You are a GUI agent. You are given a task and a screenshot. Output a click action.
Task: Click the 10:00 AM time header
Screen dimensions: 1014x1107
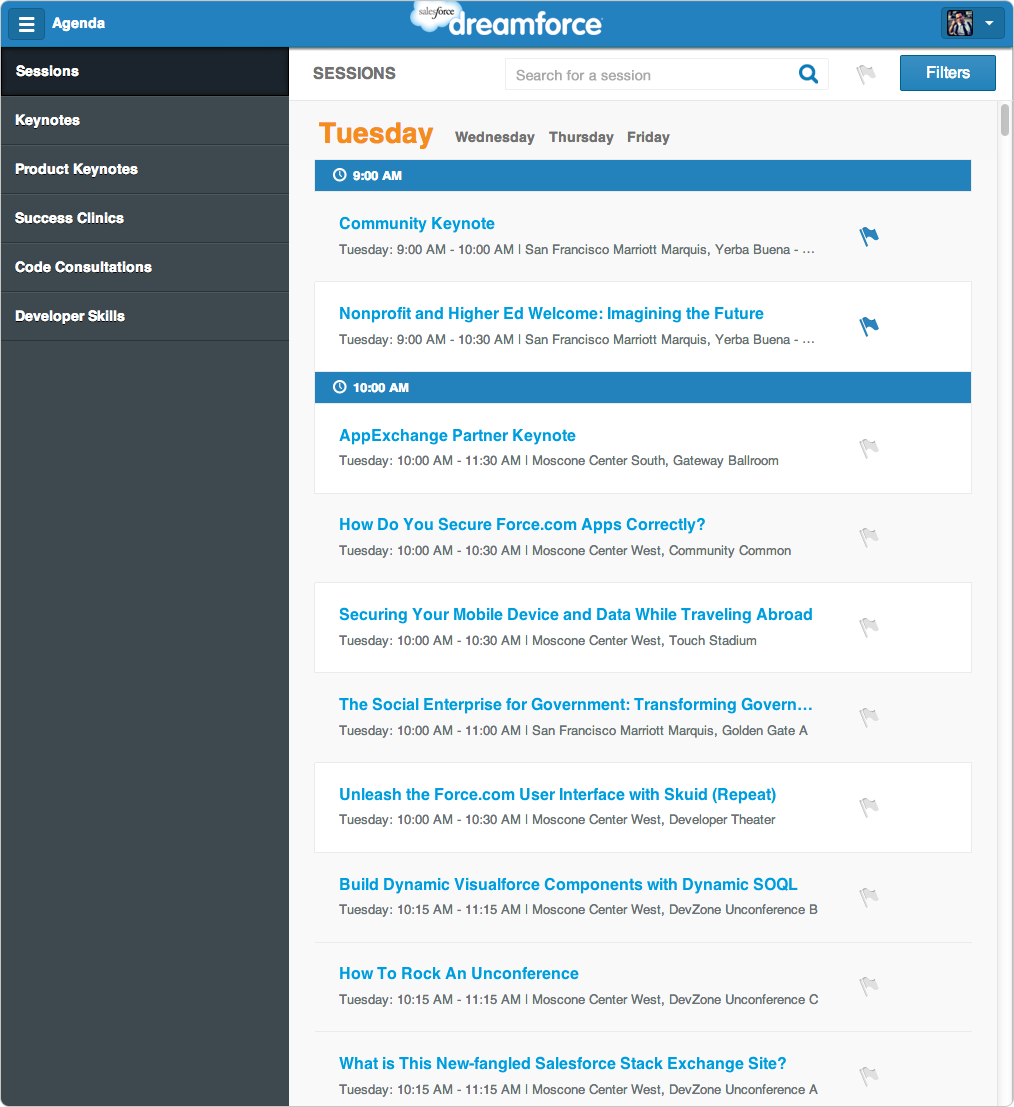tap(643, 388)
